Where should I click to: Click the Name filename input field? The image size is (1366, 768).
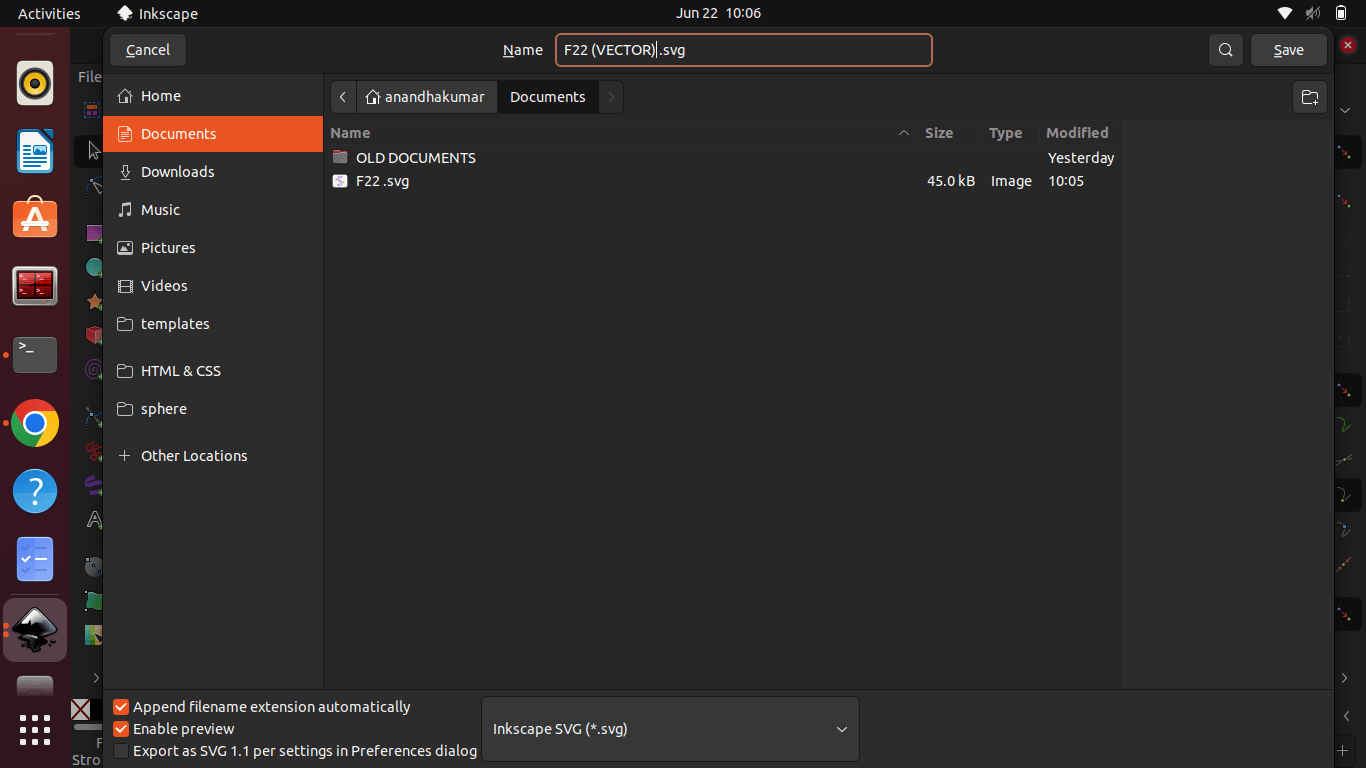[x=743, y=50]
